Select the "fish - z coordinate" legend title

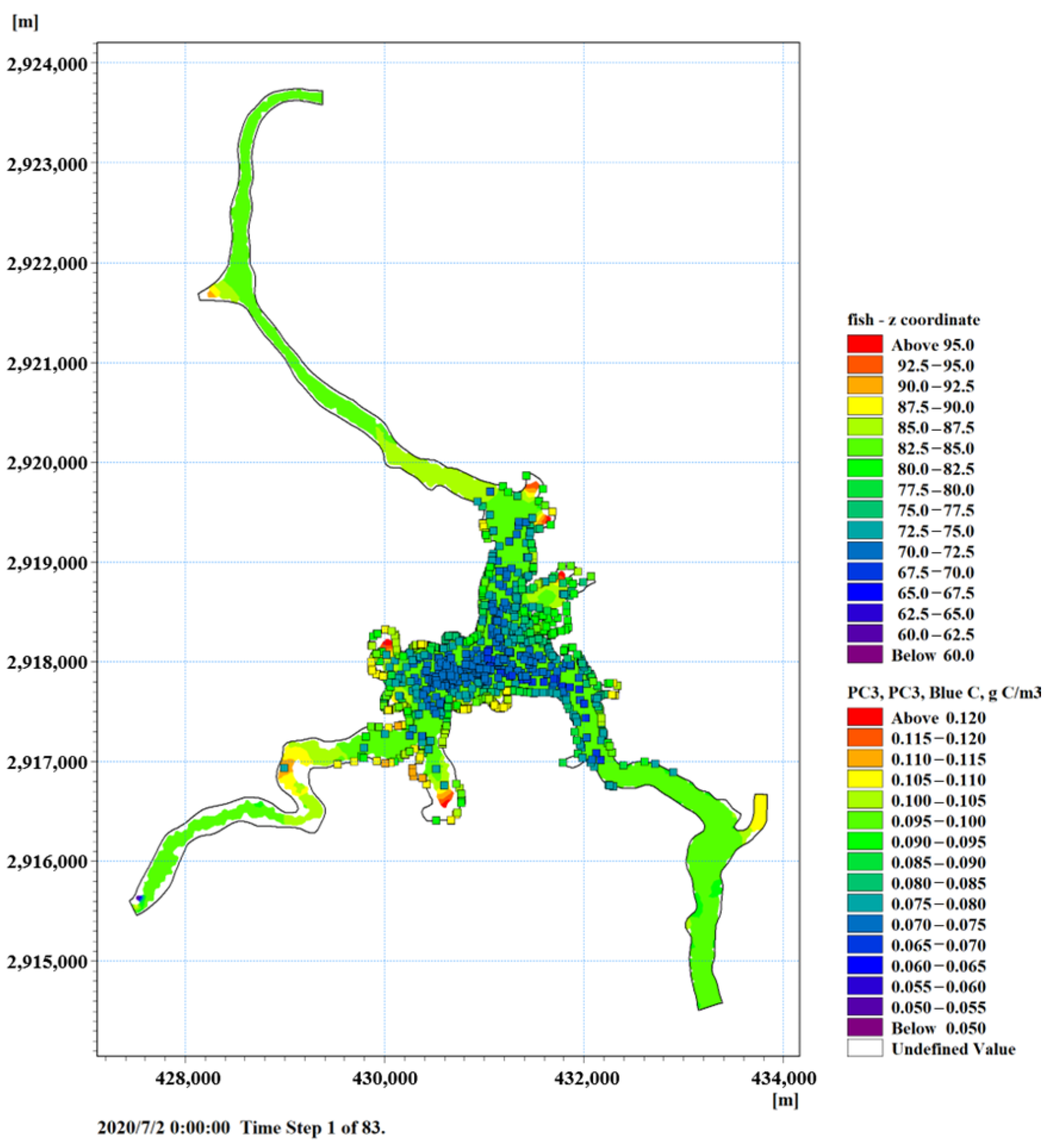[913, 320]
